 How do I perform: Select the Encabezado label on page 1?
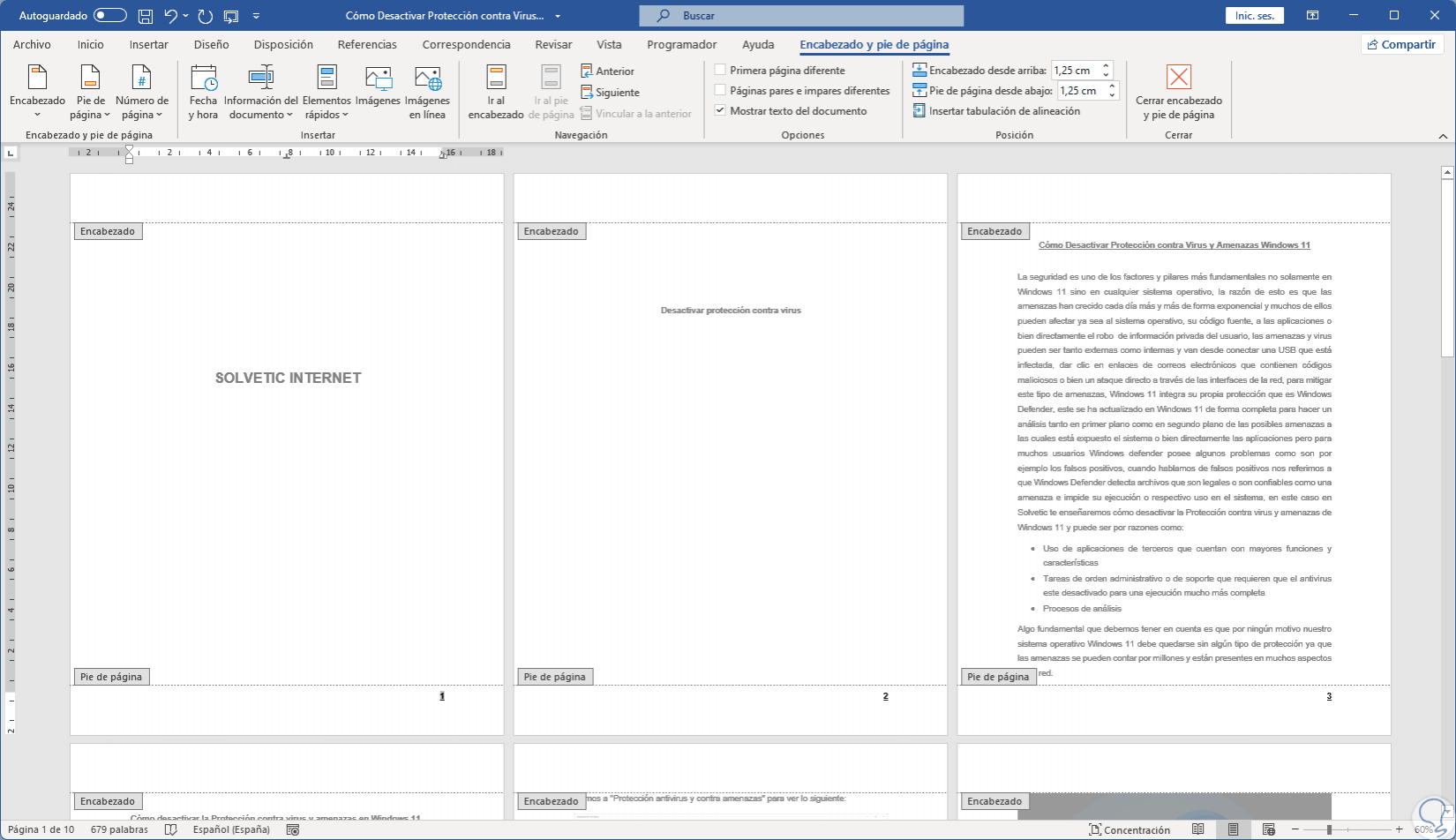(x=108, y=231)
